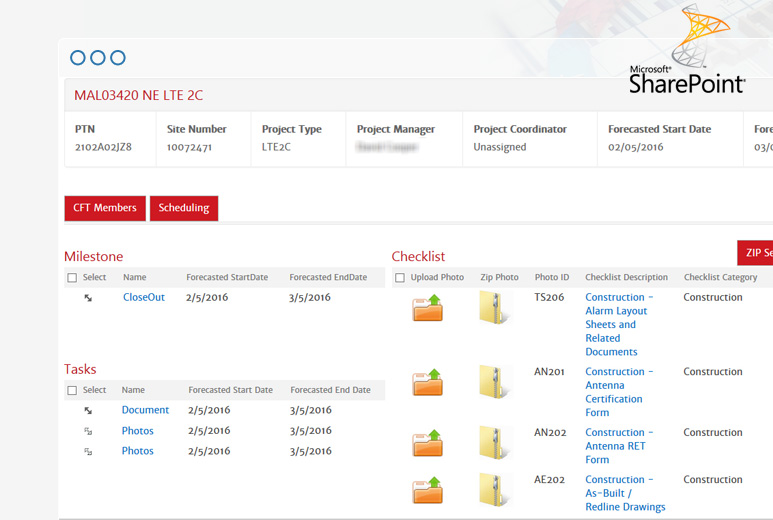Click the last of the three blue window circles
The width and height of the screenshot is (773, 520).
[x=118, y=58]
